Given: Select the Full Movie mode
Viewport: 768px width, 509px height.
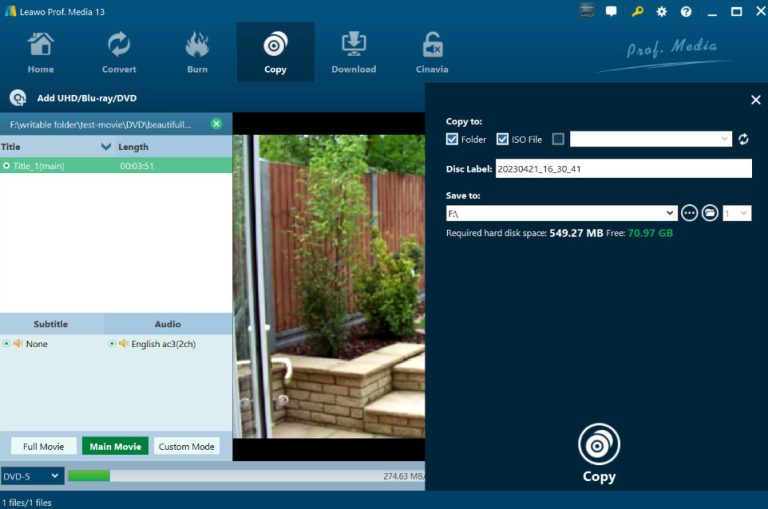Looking at the screenshot, I should click(43, 446).
